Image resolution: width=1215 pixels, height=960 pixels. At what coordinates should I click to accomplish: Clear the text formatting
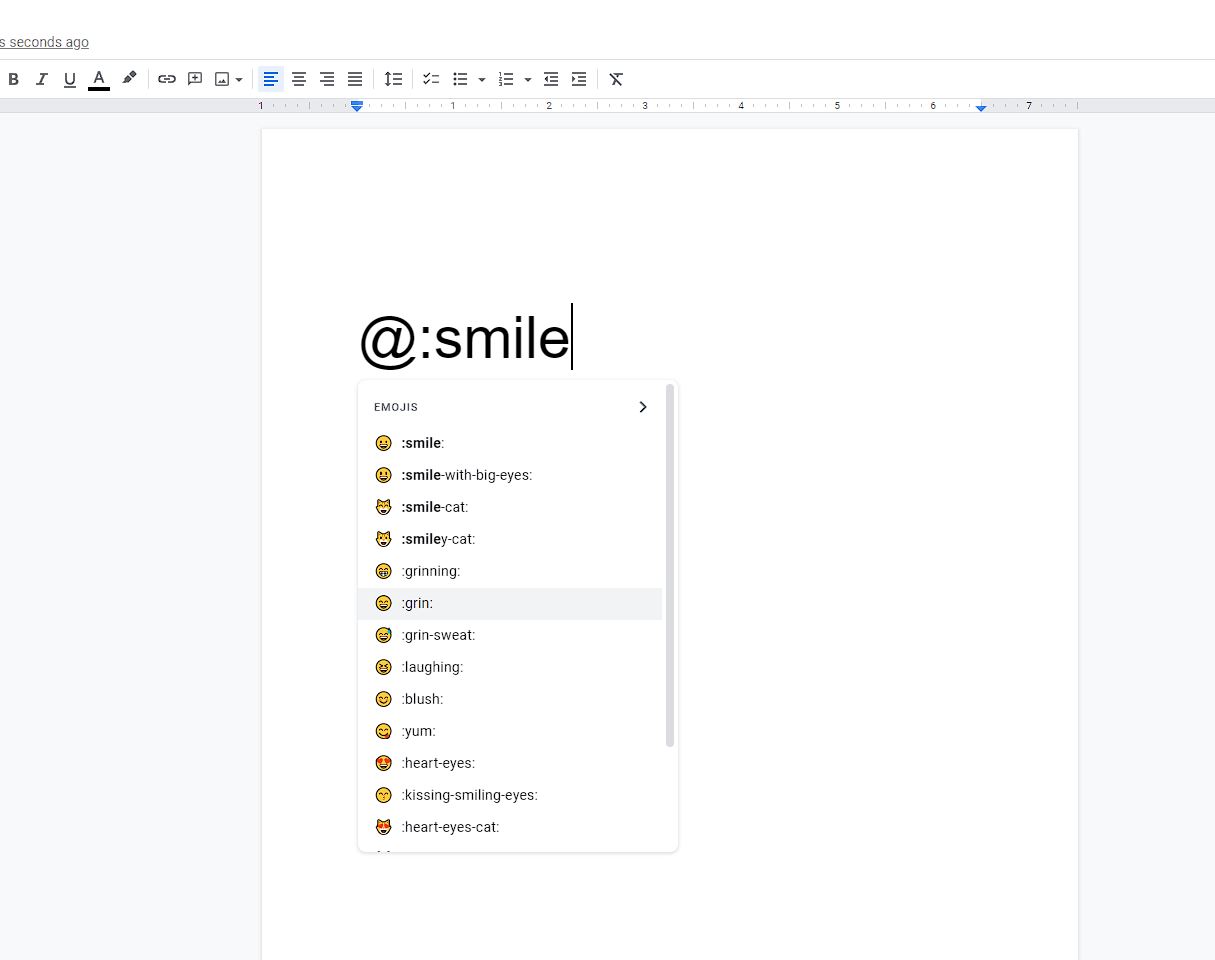pos(617,79)
